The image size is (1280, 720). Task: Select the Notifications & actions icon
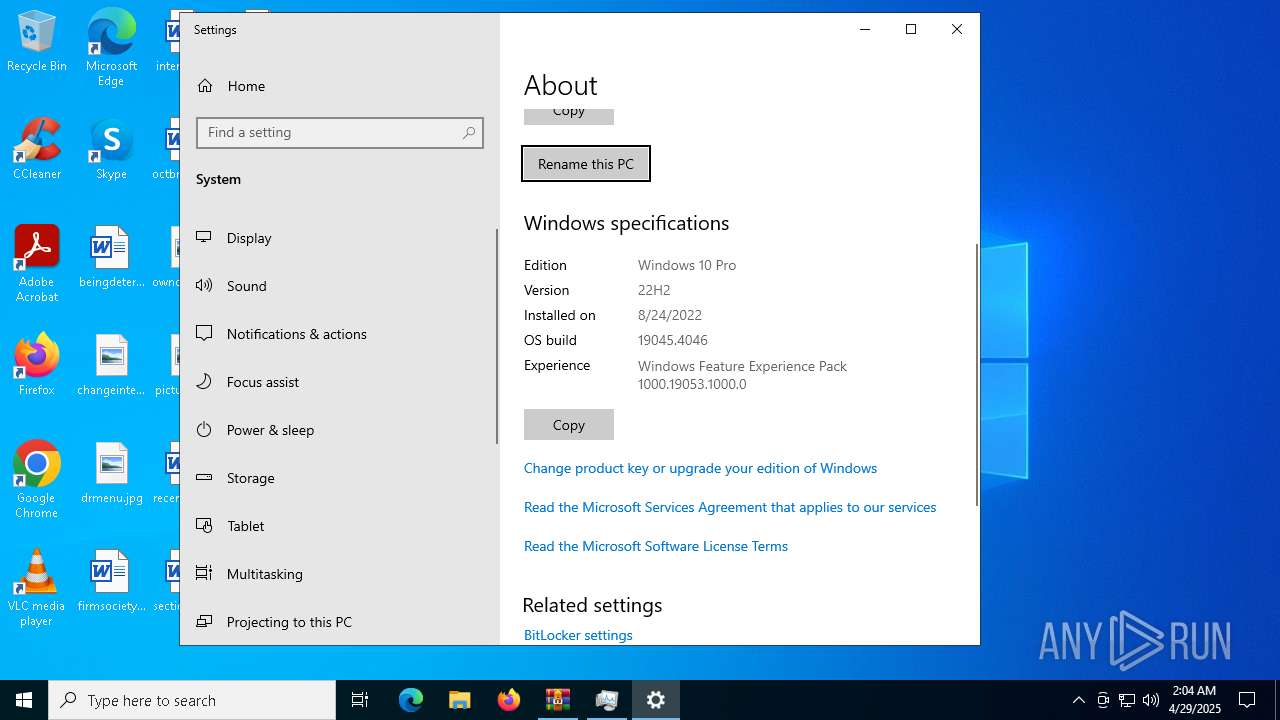coord(204,333)
